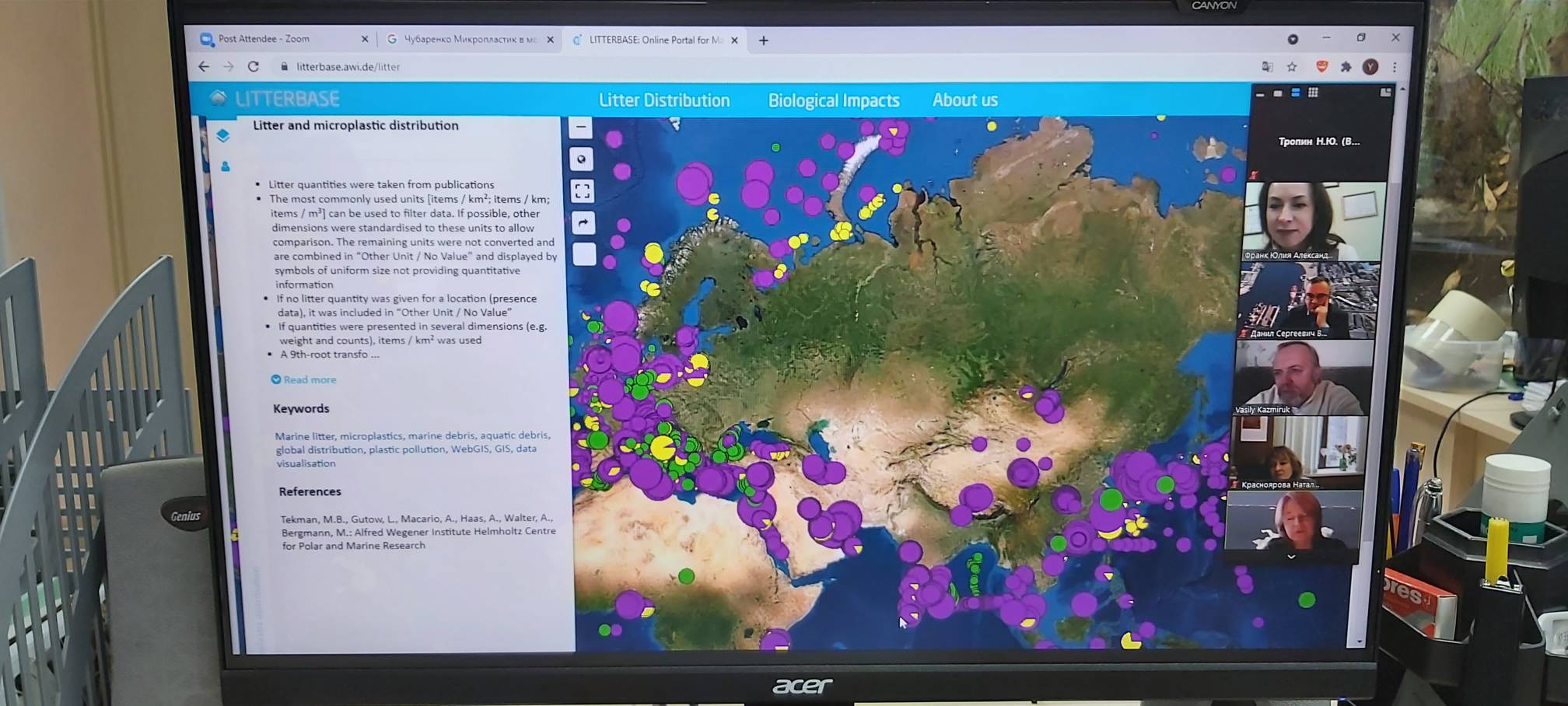The height and width of the screenshot is (706, 1568).
Task: Click the address bar litterbase.awi.de/litter
Action: (x=348, y=67)
